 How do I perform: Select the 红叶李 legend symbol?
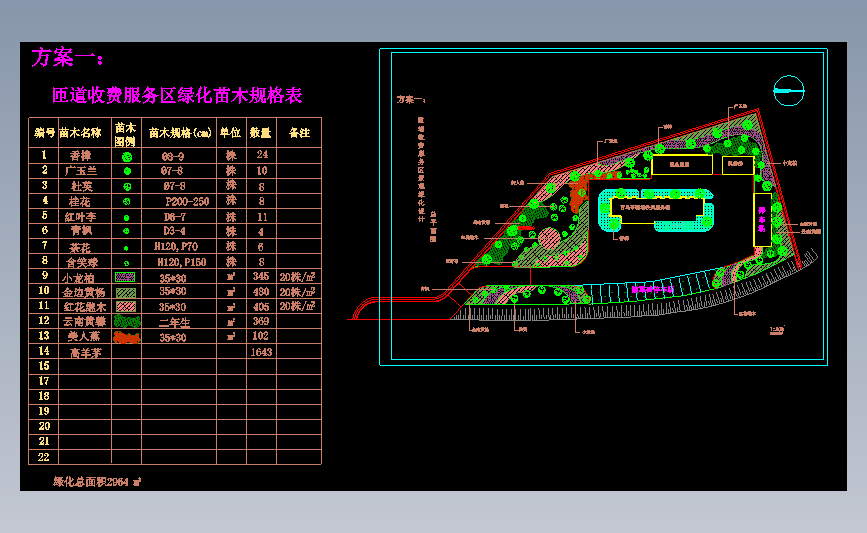pos(127,217)
